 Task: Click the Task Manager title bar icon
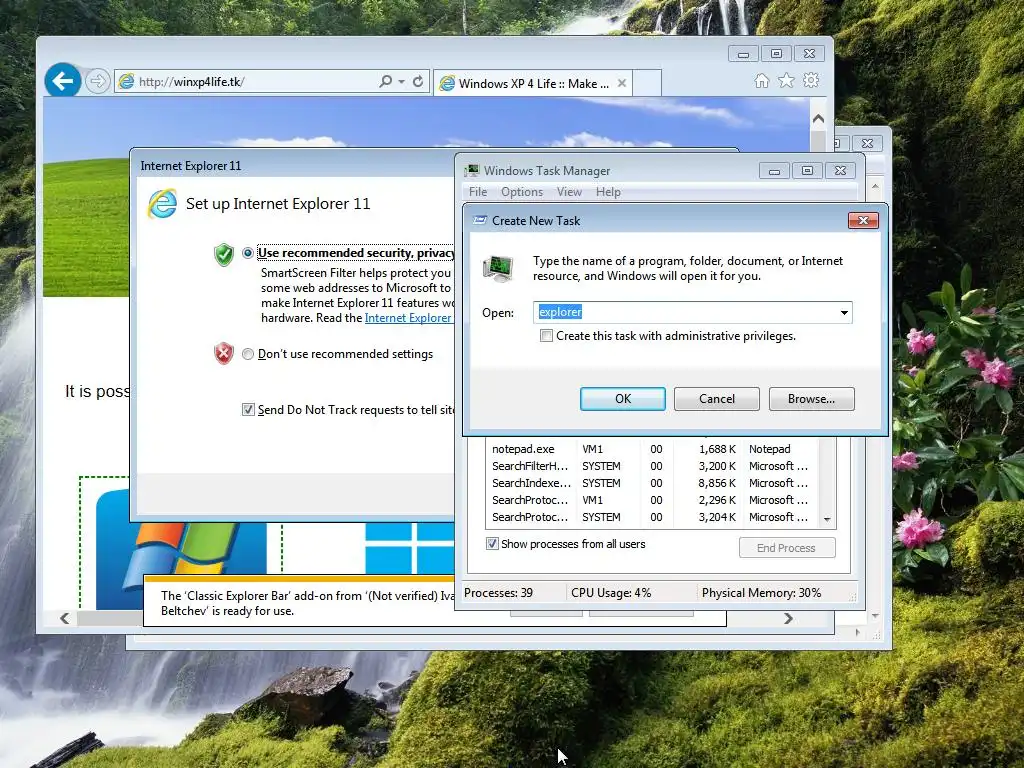coord(472,171)
